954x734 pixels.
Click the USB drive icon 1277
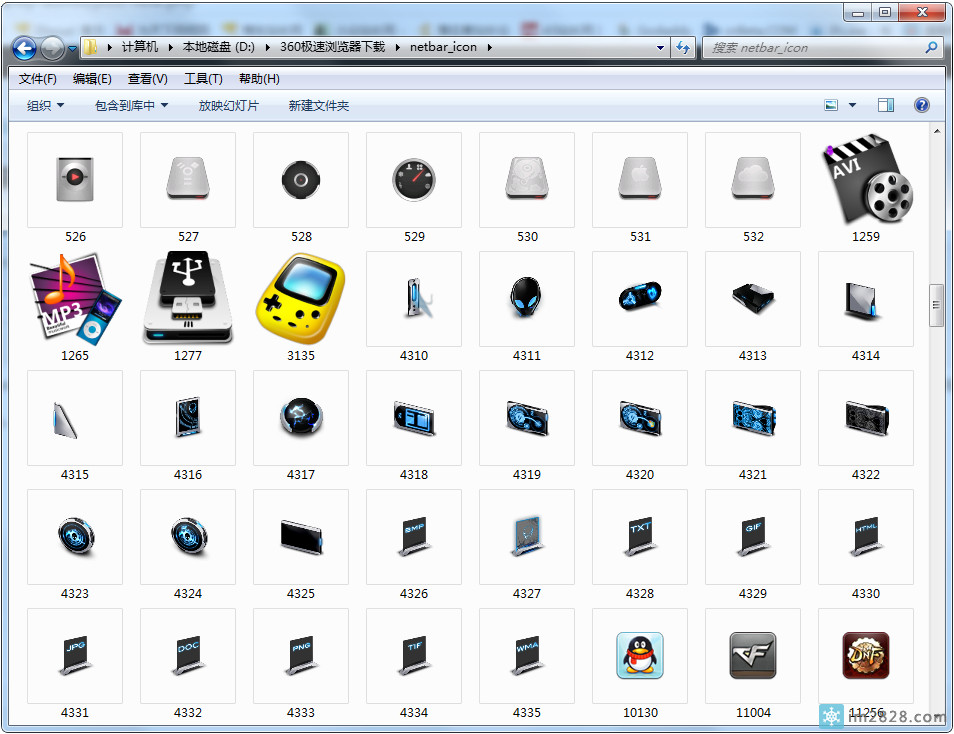[x=188, y=298]
